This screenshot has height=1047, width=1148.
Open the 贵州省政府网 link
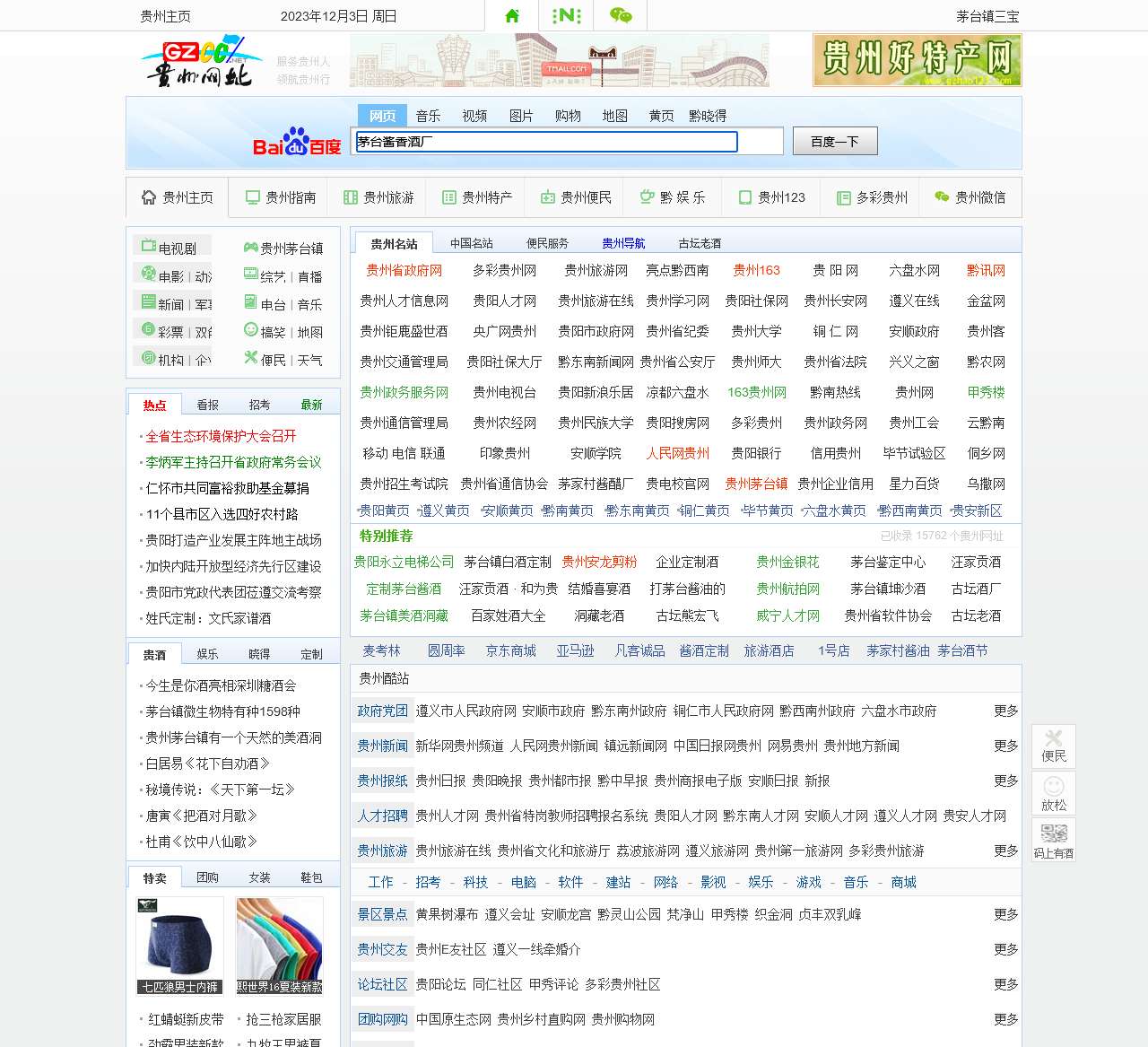(404, 270)
